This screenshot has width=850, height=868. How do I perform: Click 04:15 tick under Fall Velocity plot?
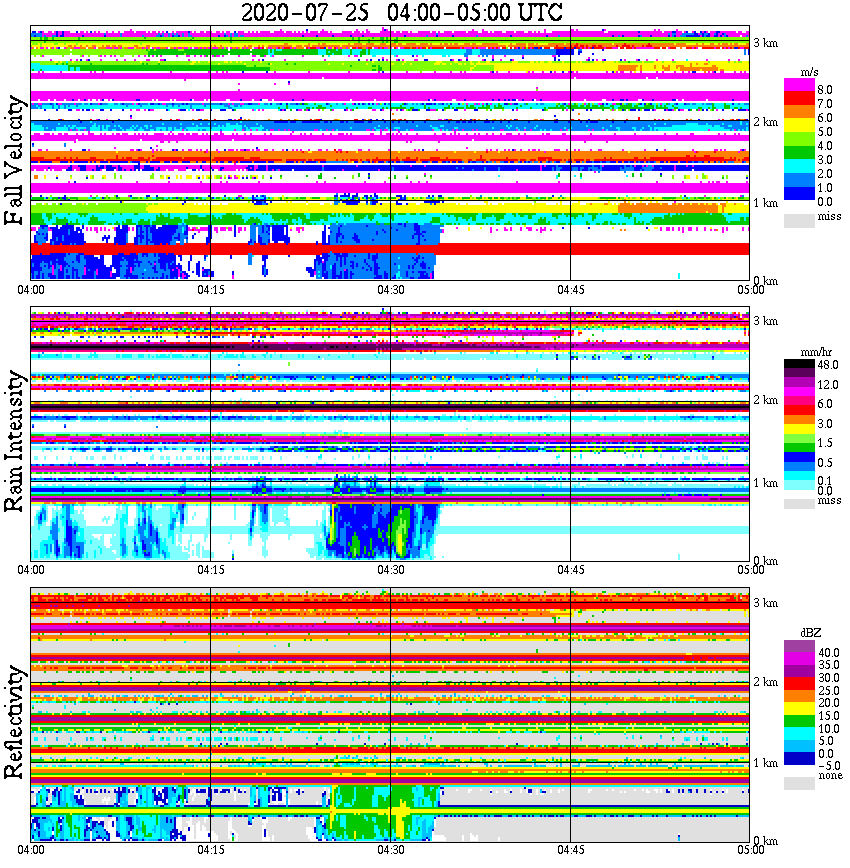[211, 290]
